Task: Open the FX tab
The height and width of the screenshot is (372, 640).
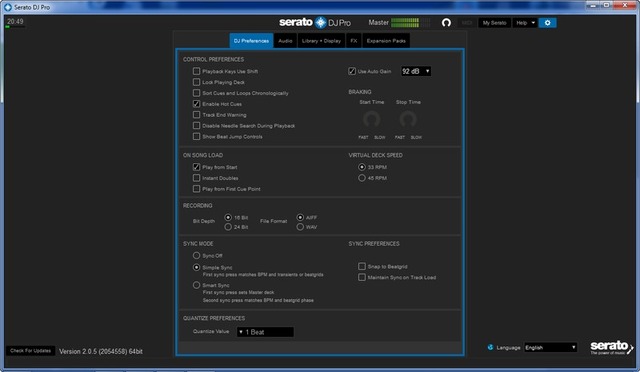Action: 353,41
